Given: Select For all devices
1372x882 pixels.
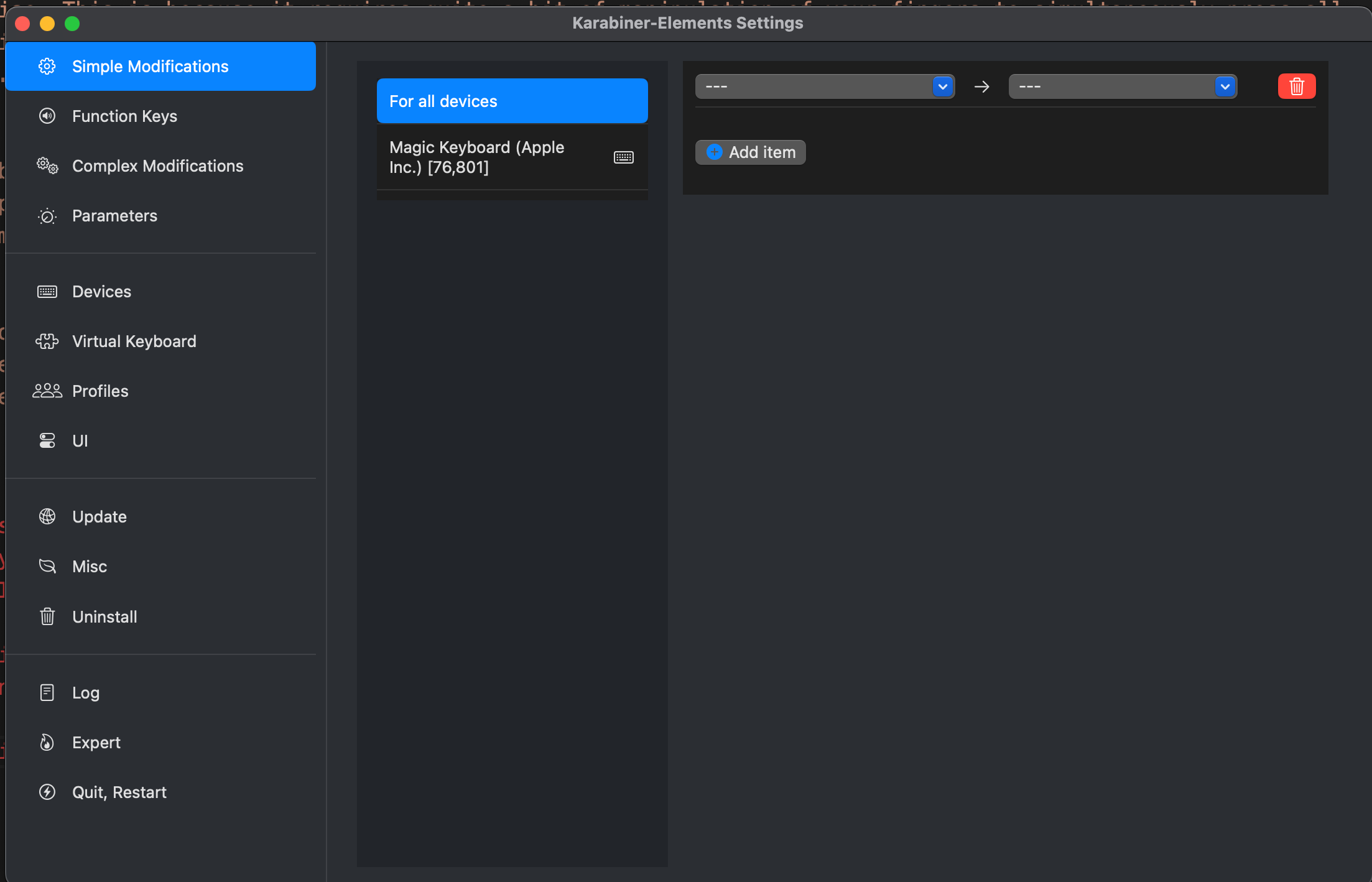Looking at the screenshot, I should pyautogui.click(x=512, y=101).
